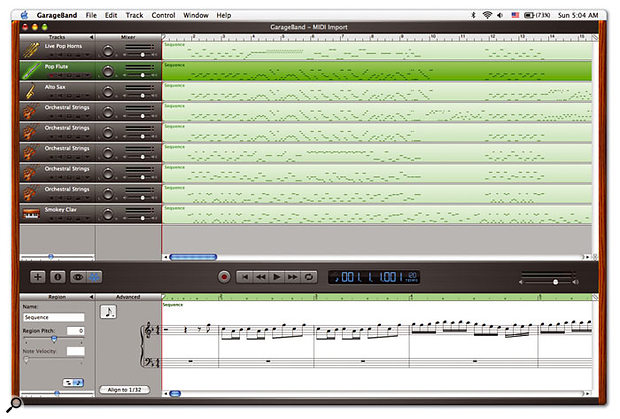Viewport: 620px width, 419px height.
Task: Click the Mixer column header
Action: 128,37
